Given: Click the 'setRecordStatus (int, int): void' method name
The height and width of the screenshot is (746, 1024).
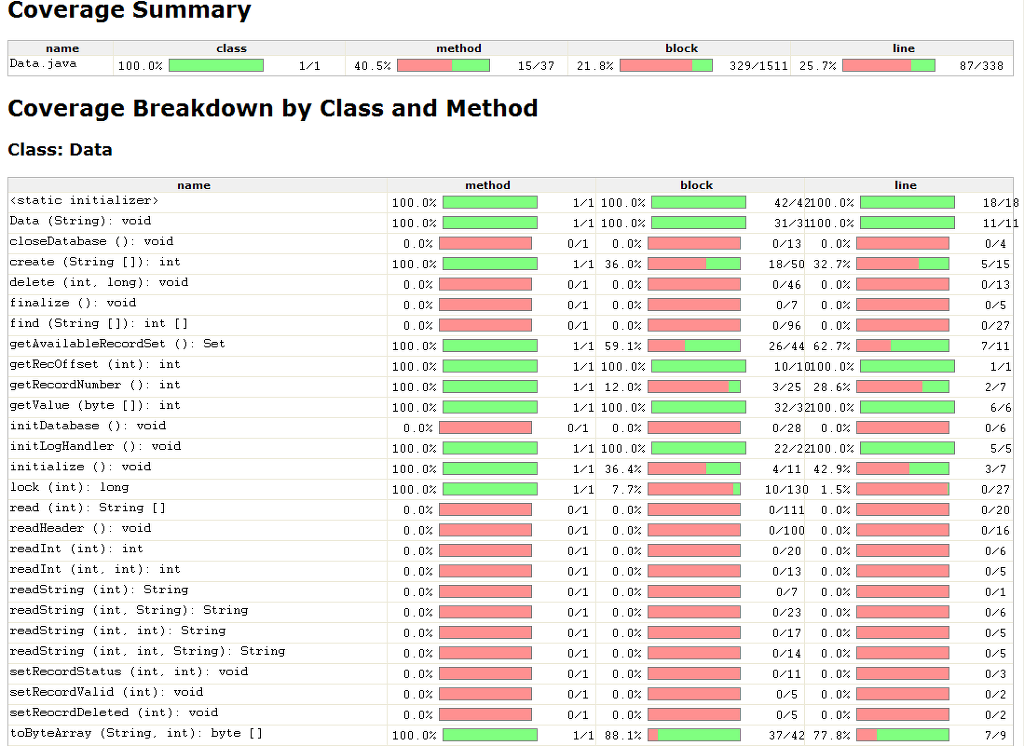Looking at the screenshot, I should coord(128,671).
